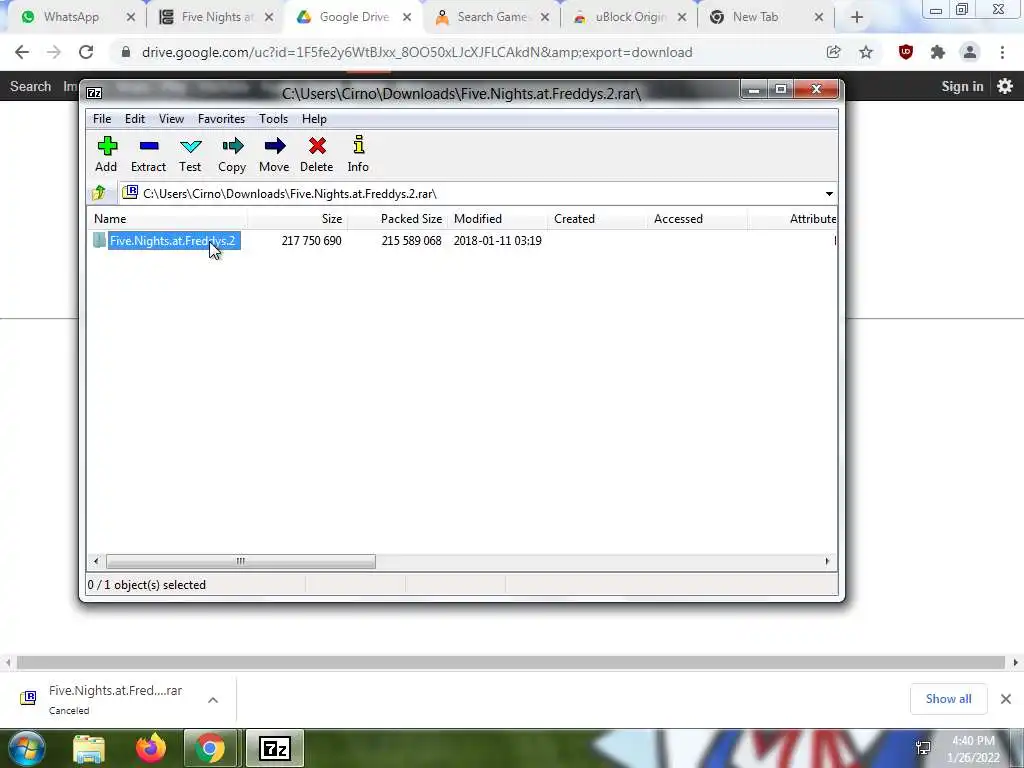1024x768 pixels.
Task: Open the Favorites menu
Action: [221, 119]
